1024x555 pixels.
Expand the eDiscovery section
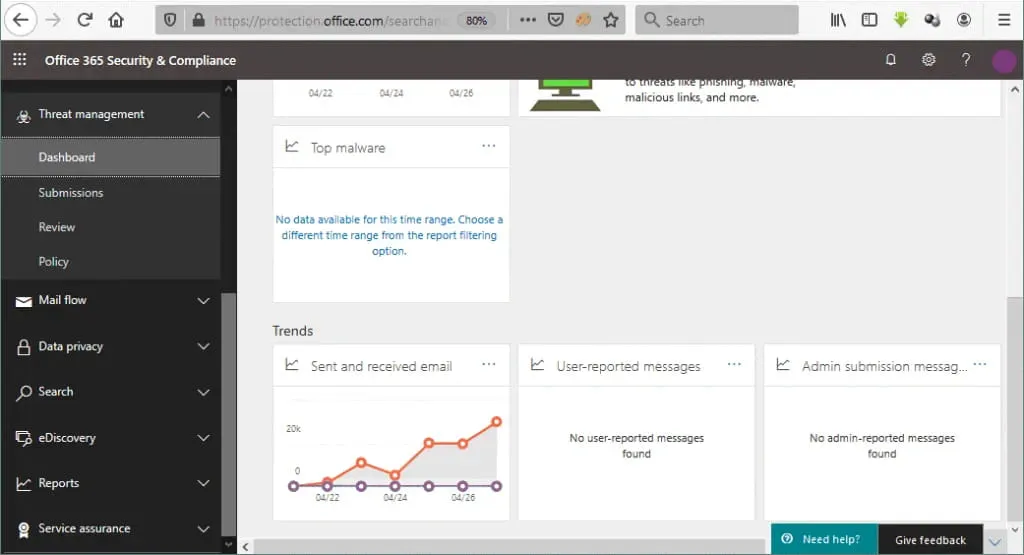[204, 437]
